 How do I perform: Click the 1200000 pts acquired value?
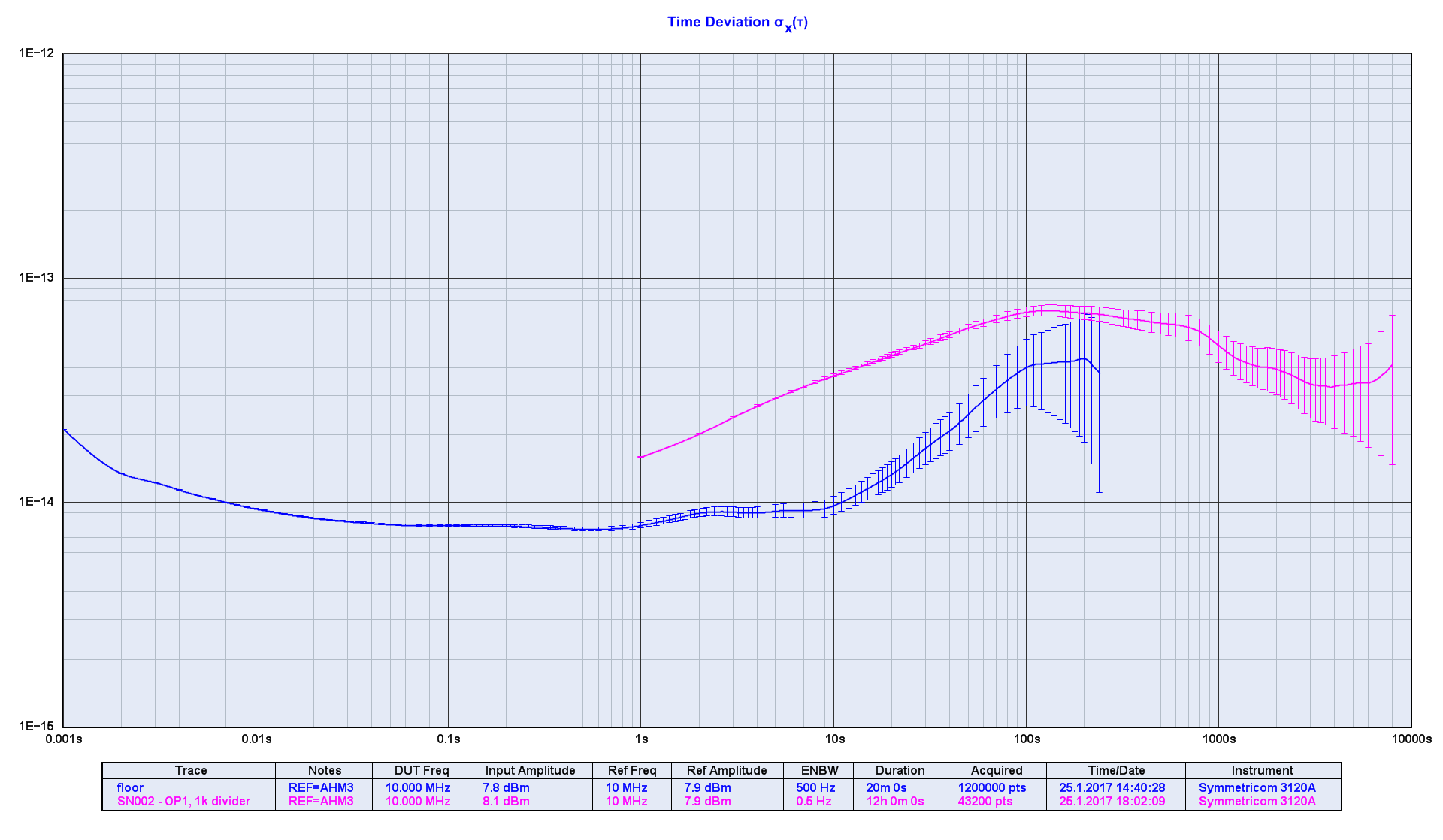click(x=992, y=787)
